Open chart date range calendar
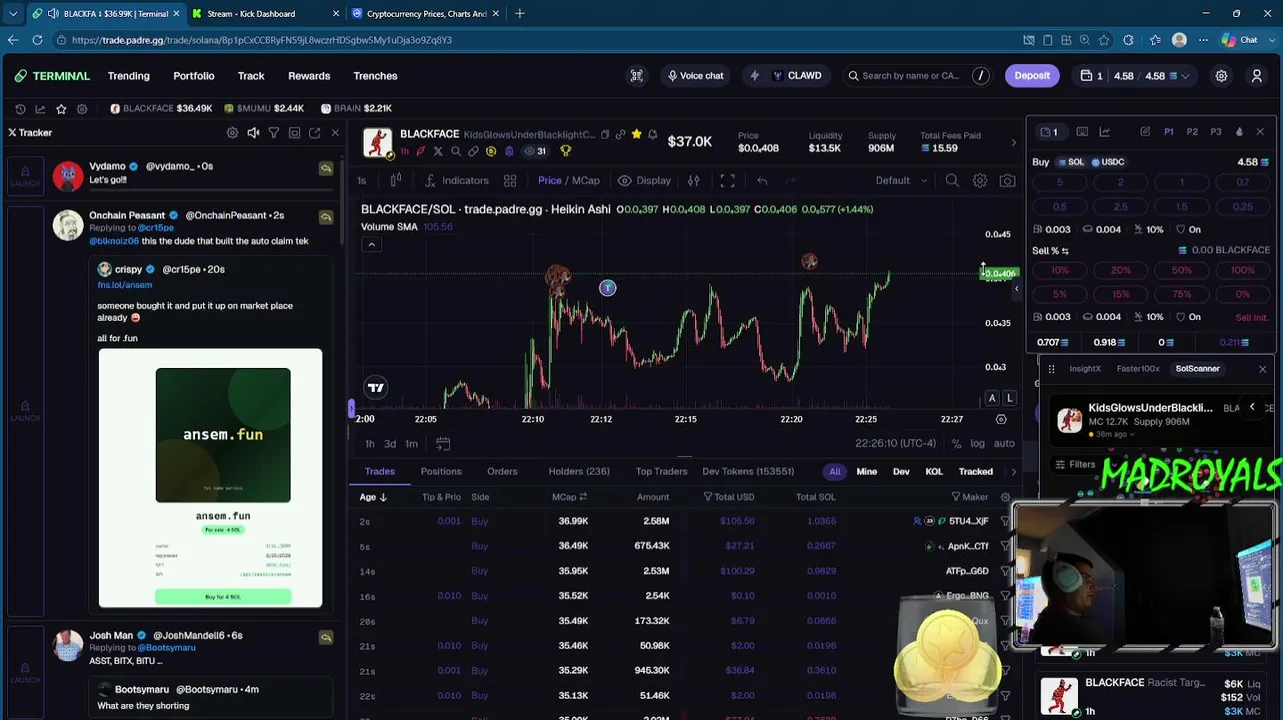The height and width of the screenshot is (720, 1283). (443, 444)
